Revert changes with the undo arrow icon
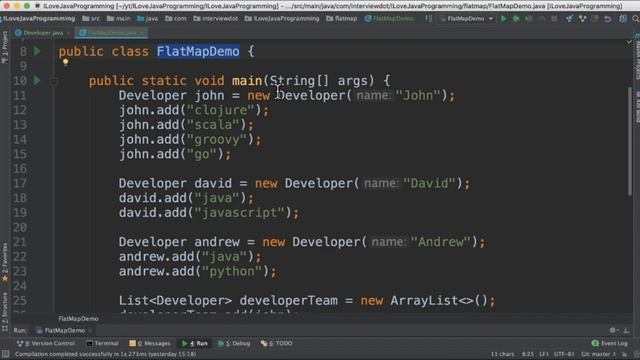The image size is (640, 360). point(607,19)
